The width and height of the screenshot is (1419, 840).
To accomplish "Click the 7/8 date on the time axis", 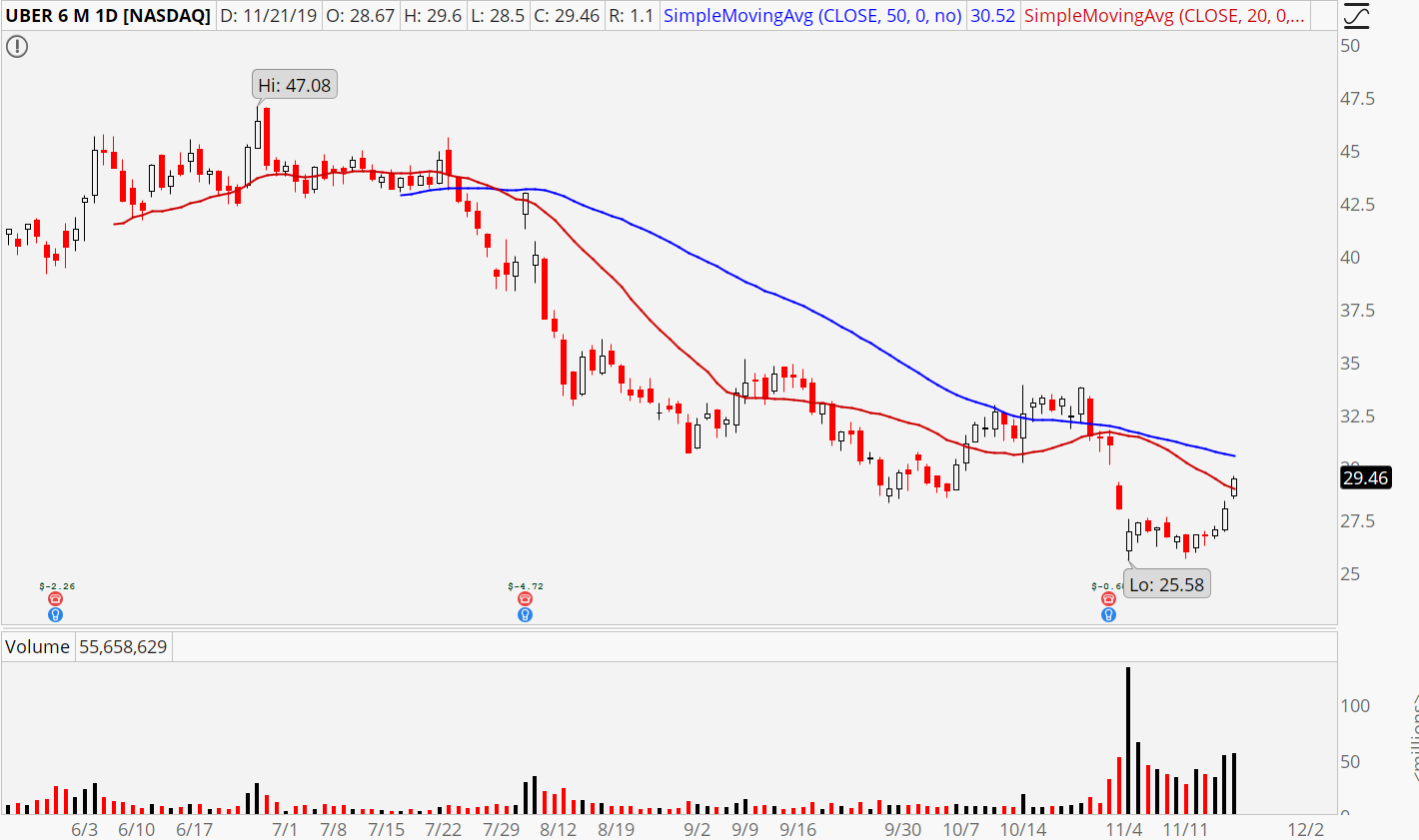I will coord(333,830).
